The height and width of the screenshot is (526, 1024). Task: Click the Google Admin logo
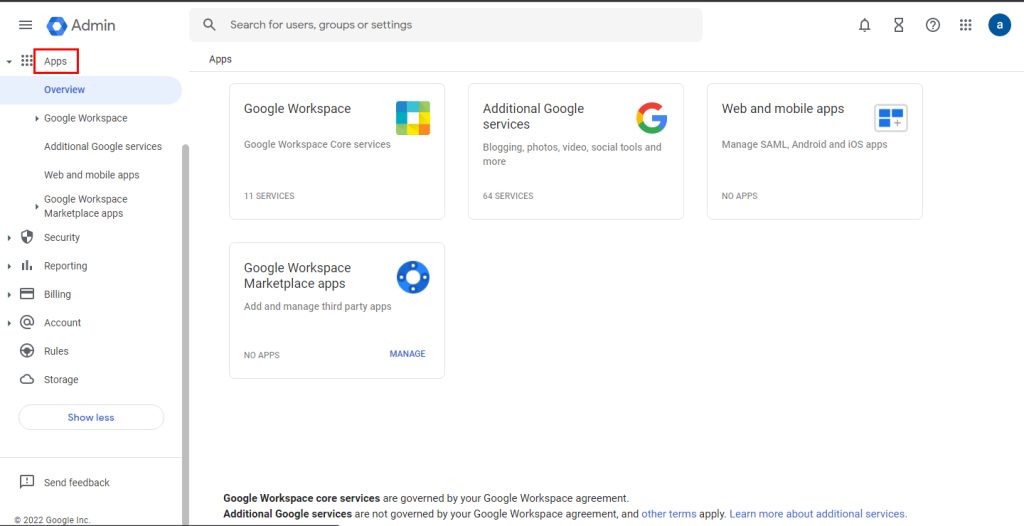coord(81,25)
